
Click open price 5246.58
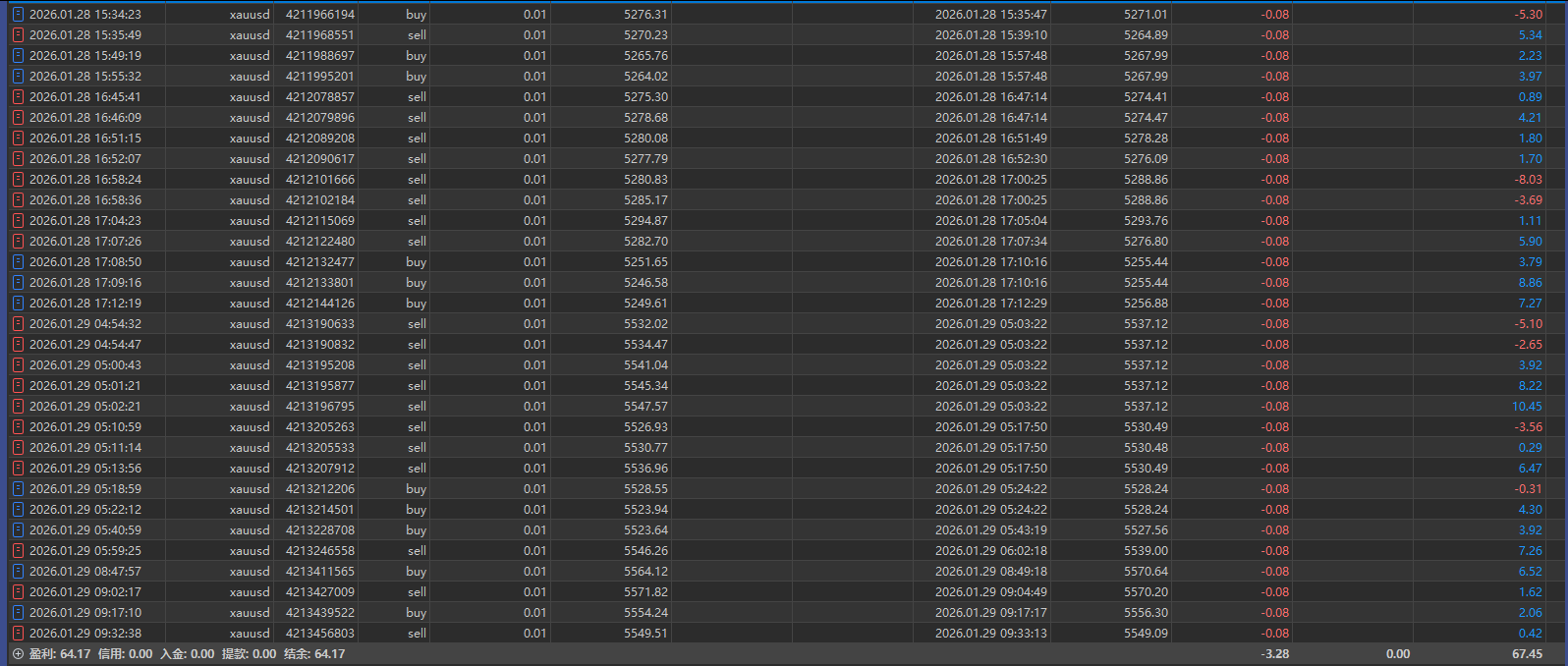(x=645, y=283)
